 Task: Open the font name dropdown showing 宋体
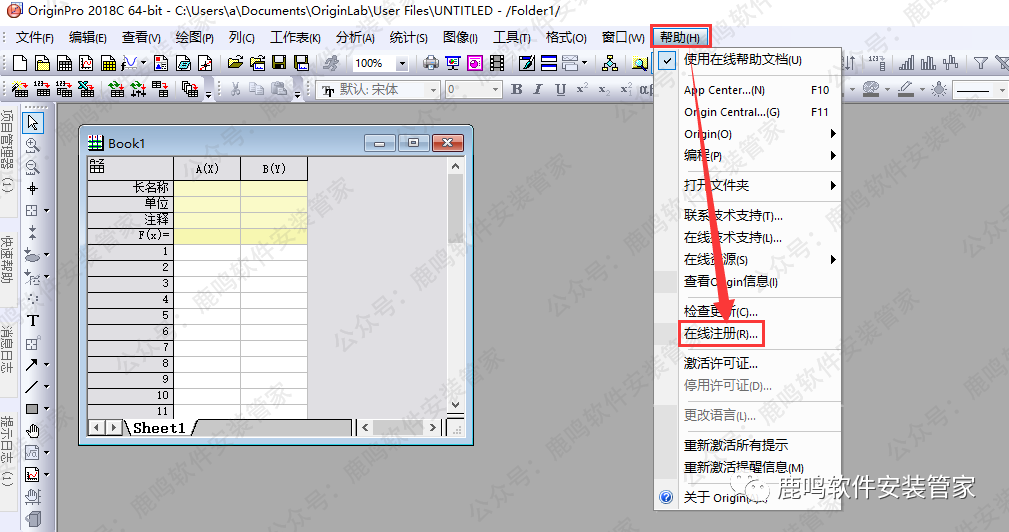(x=433, y=89)
